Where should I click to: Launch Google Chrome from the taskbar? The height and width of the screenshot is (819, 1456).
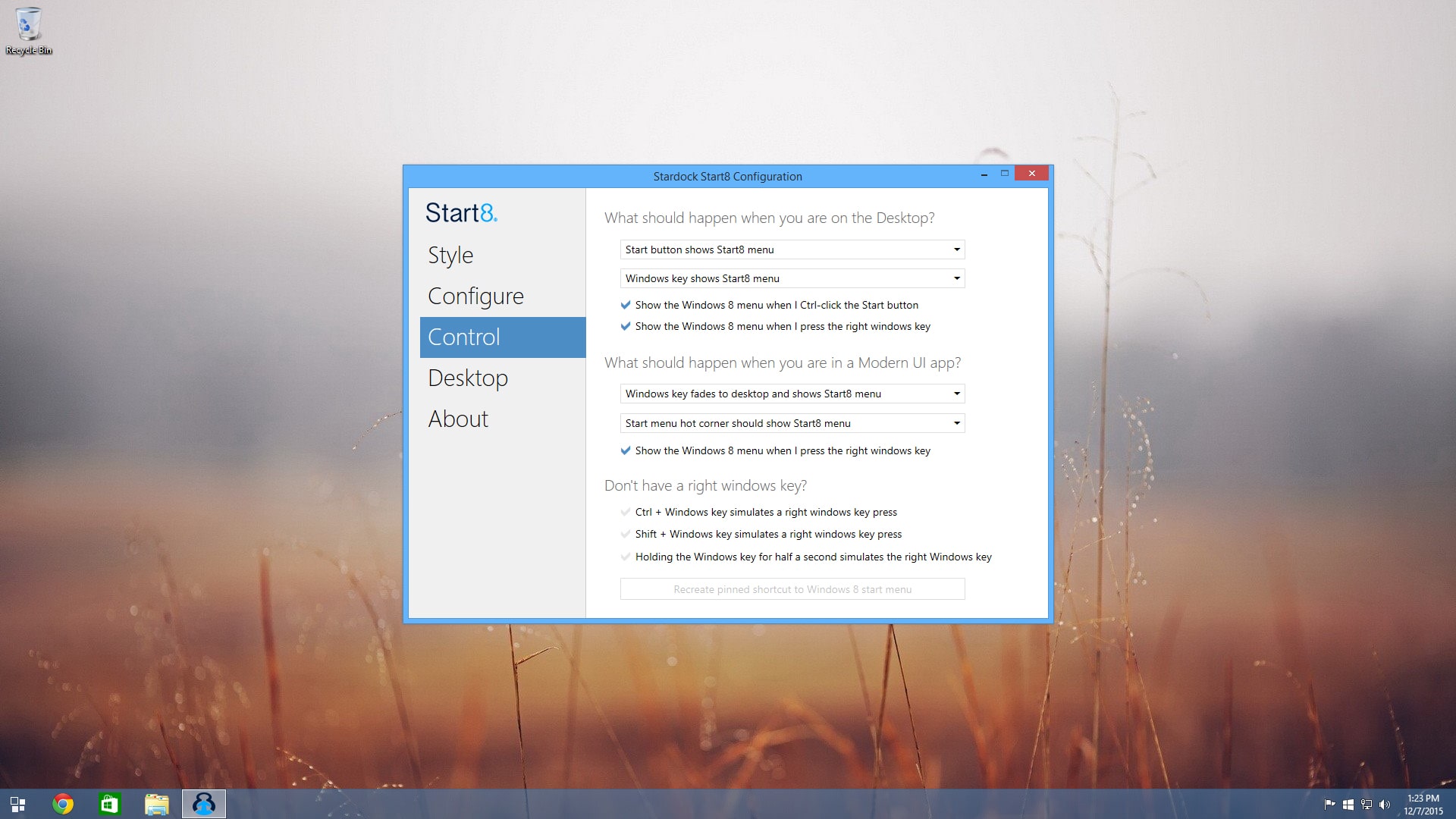[63, 804]
